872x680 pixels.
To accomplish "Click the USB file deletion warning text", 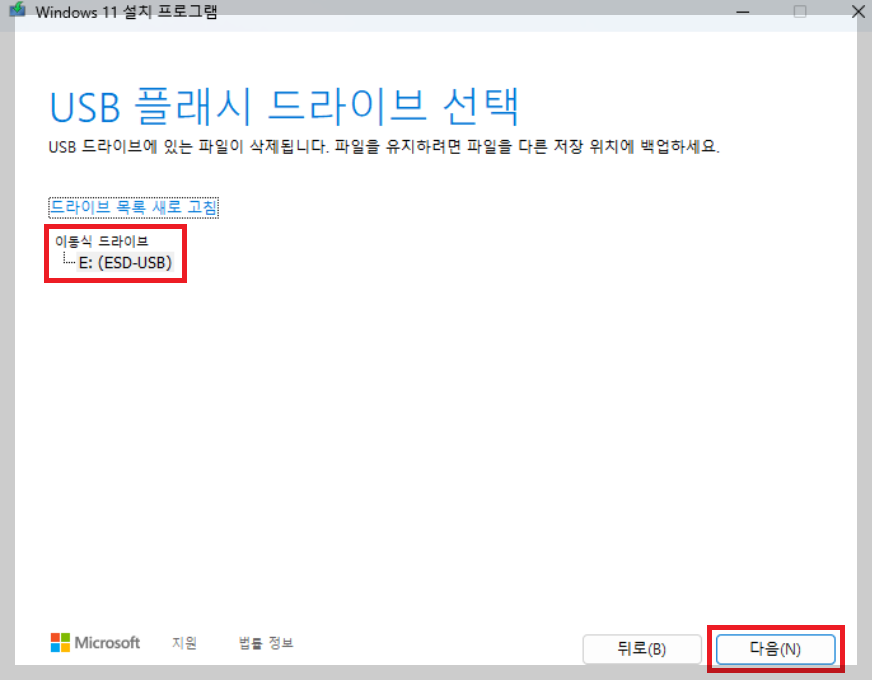I will coord(384,146).
